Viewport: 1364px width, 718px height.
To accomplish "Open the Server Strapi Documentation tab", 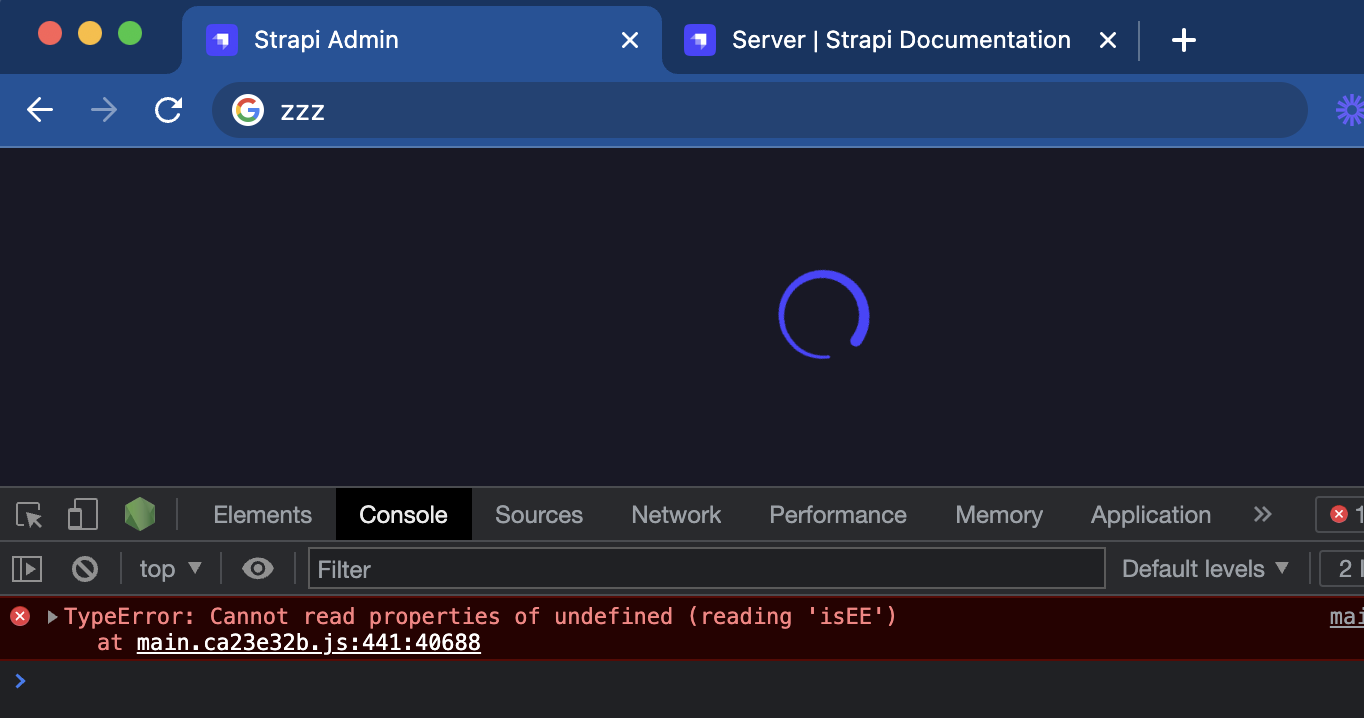I will [898, 40].
